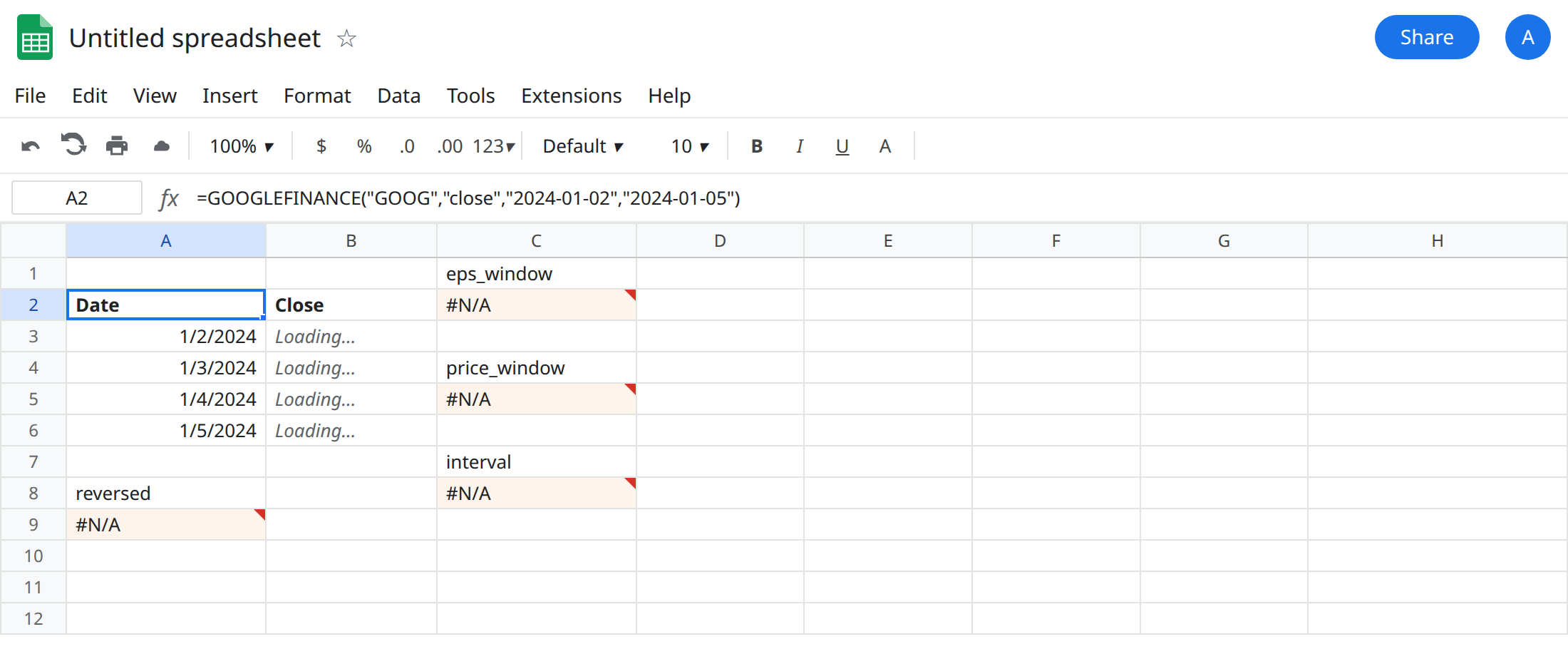This screenshot has height=659, width=1568.
Task: Undo the last action
Action: 31,146
